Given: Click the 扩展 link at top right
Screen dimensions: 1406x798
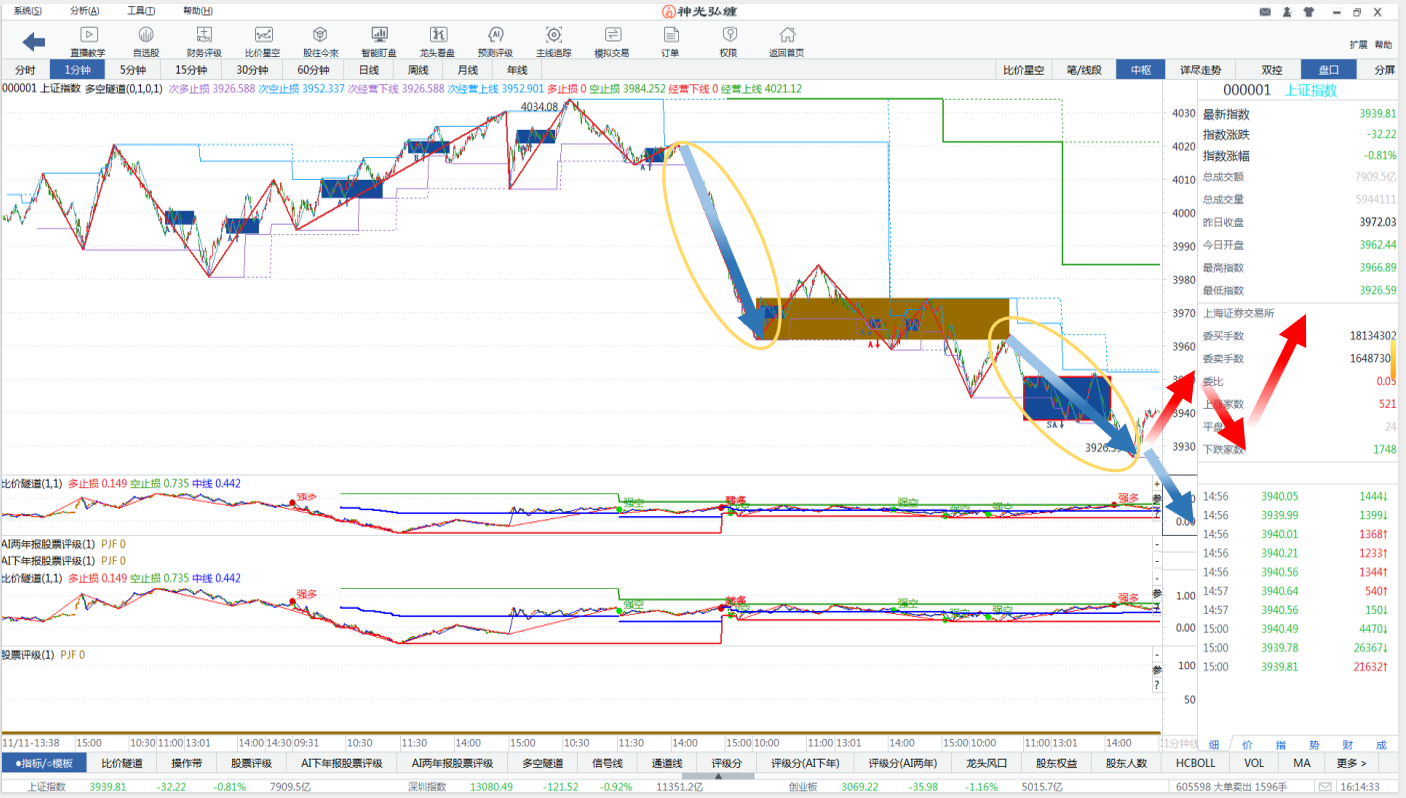Looking at the screenshot, I should coord(1357,45).
